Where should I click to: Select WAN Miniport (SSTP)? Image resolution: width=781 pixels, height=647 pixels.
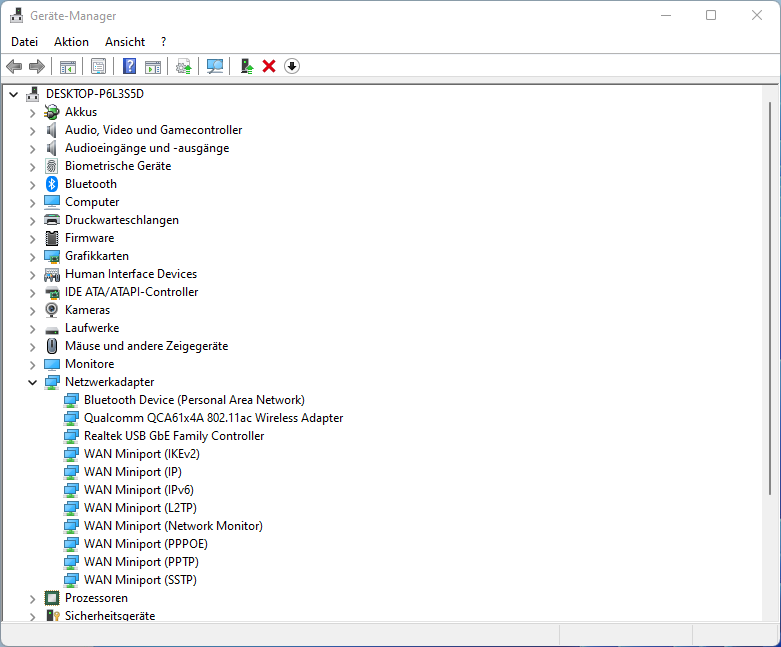[140, 580]
